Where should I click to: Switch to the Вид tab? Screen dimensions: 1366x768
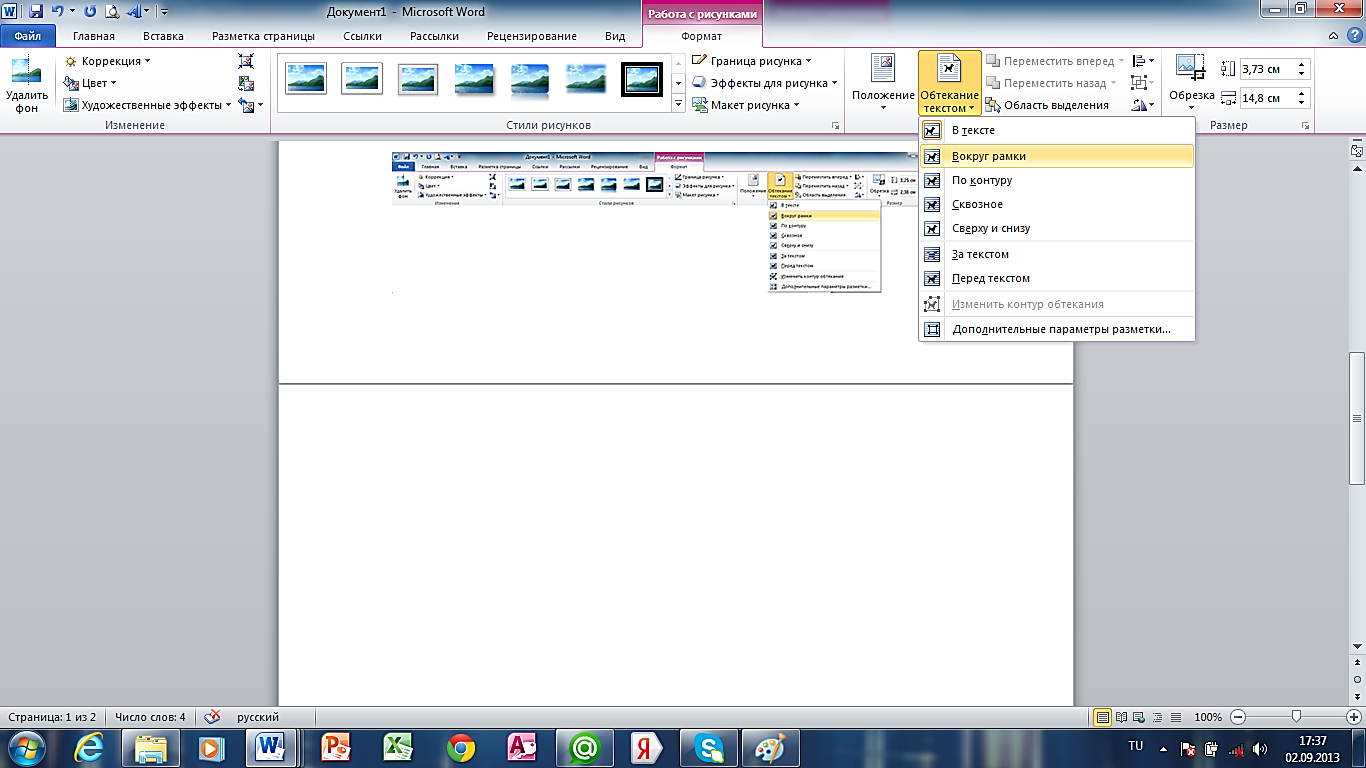615,36
